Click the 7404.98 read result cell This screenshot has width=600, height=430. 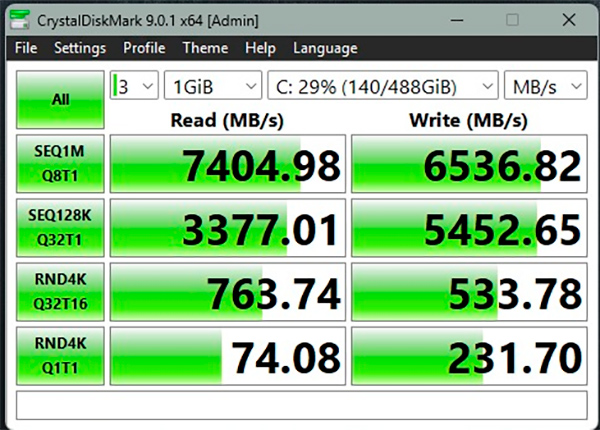point(227,163)
